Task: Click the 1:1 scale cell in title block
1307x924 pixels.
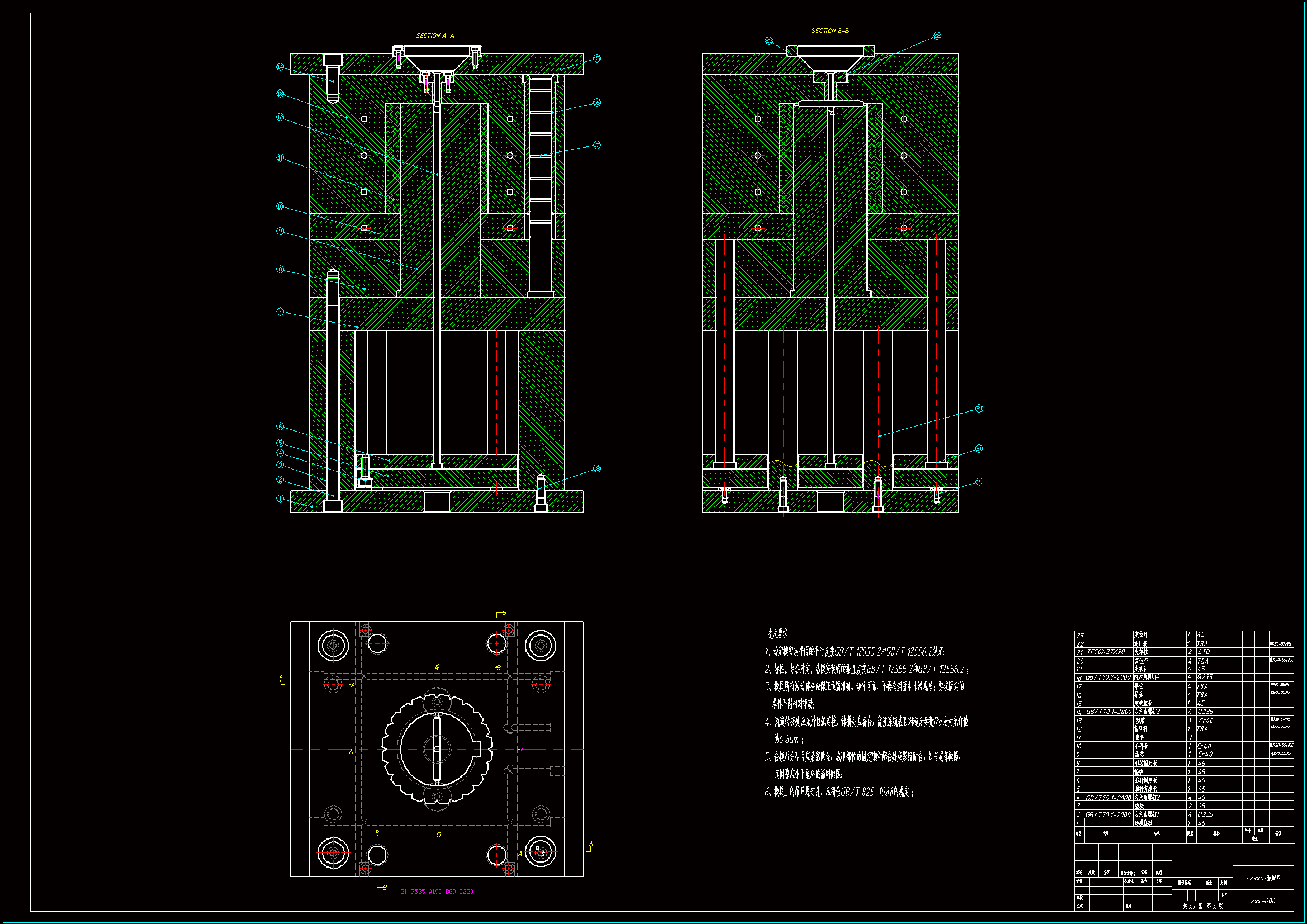Action: [x=1224, y=894]
